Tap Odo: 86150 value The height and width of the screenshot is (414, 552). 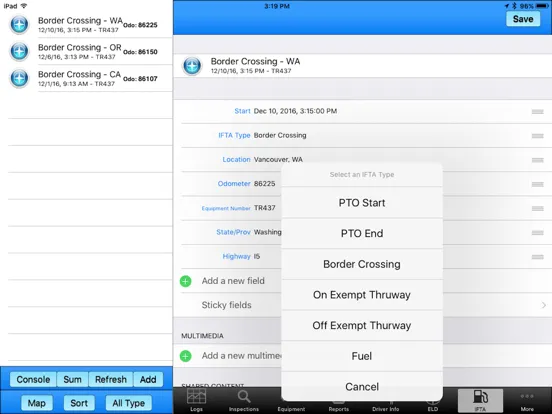click(140, 52)
